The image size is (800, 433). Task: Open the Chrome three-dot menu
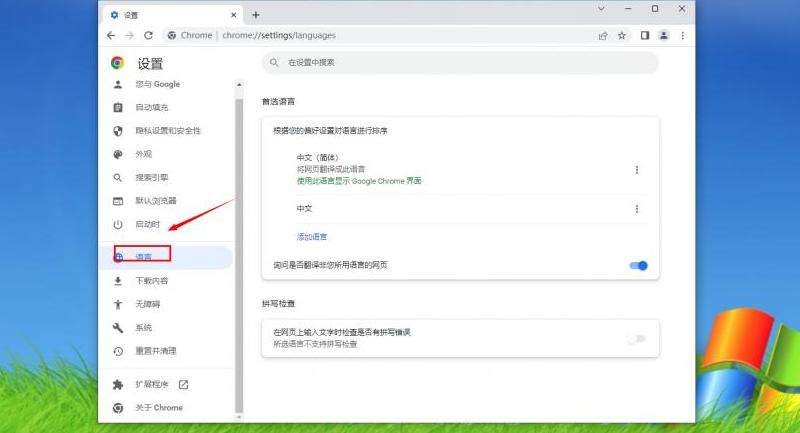coord(681,35)
